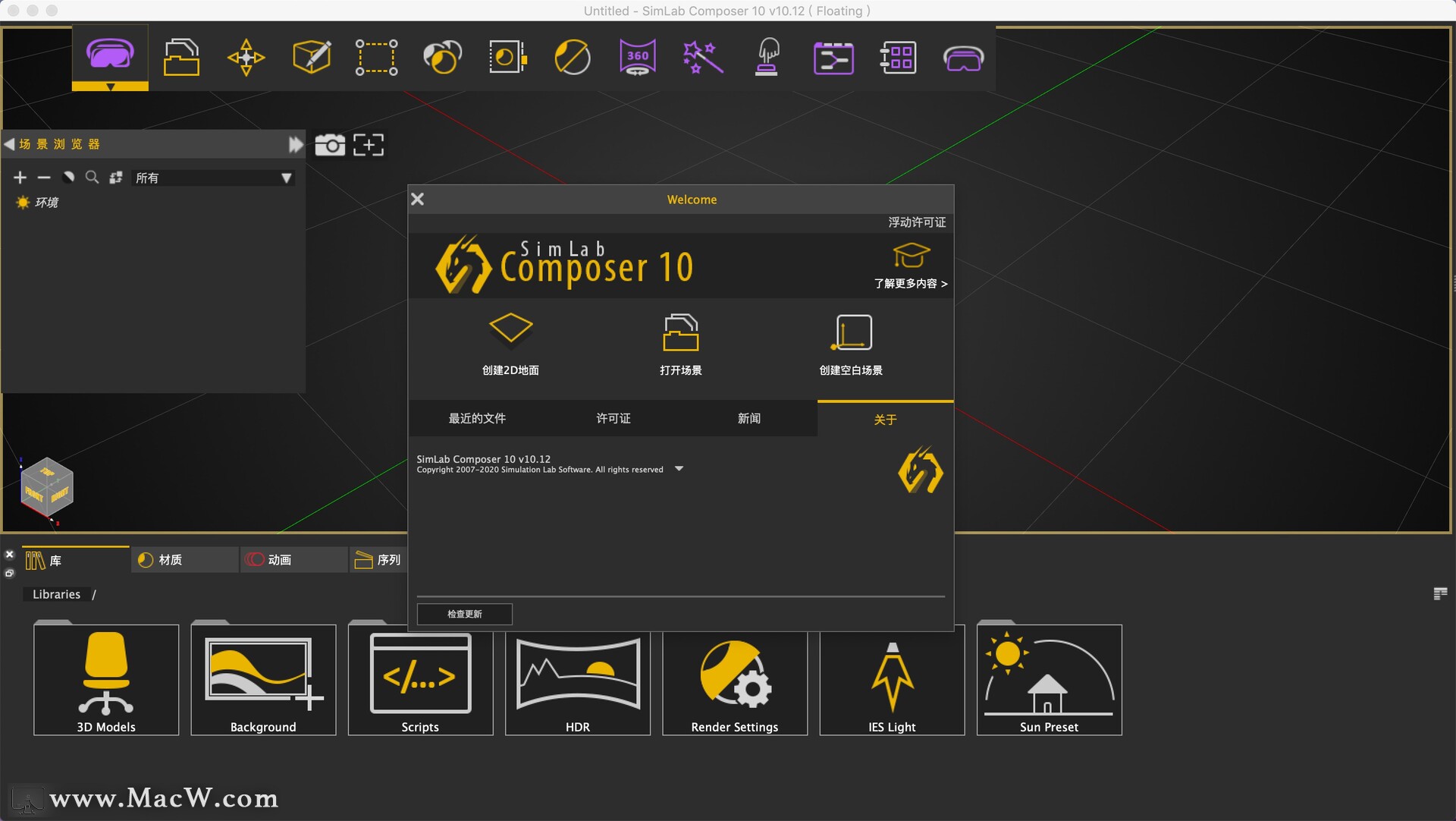Open the IES Light library folder

[x=892, y=682]
